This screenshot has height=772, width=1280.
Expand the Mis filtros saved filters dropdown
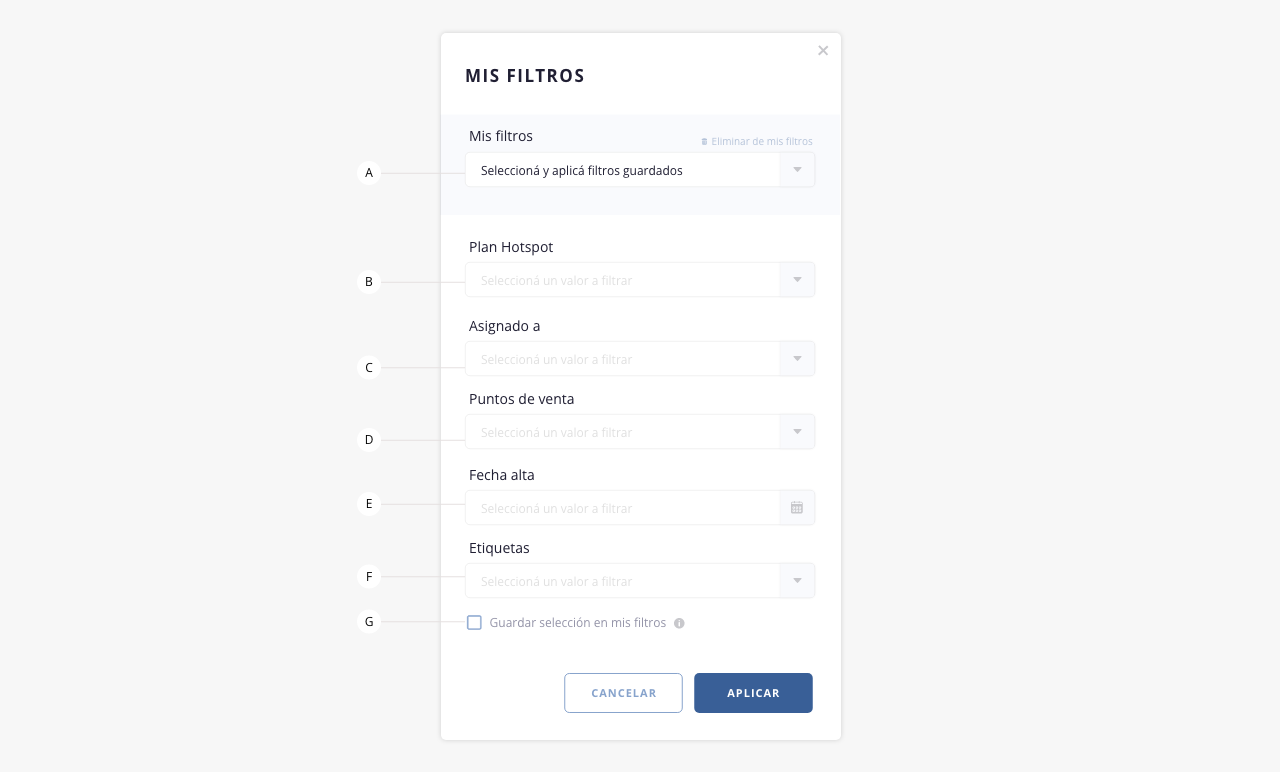pyautogui.click(x=797, y=170)
